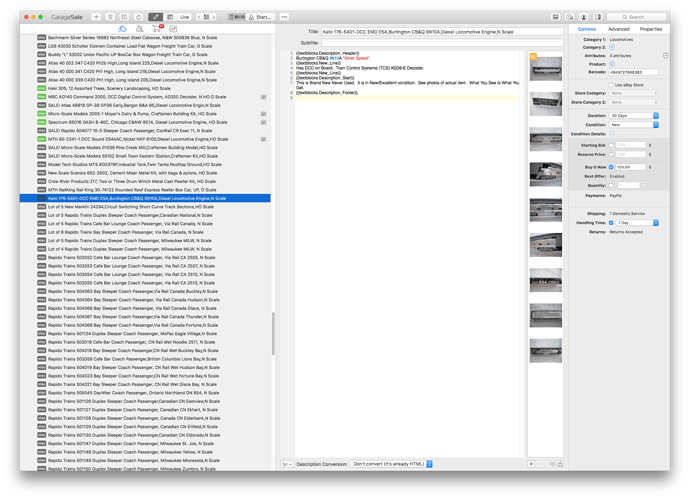Enable the Quantity checkbox
Viewport: 690px width, 499px height.
[611, 185]
